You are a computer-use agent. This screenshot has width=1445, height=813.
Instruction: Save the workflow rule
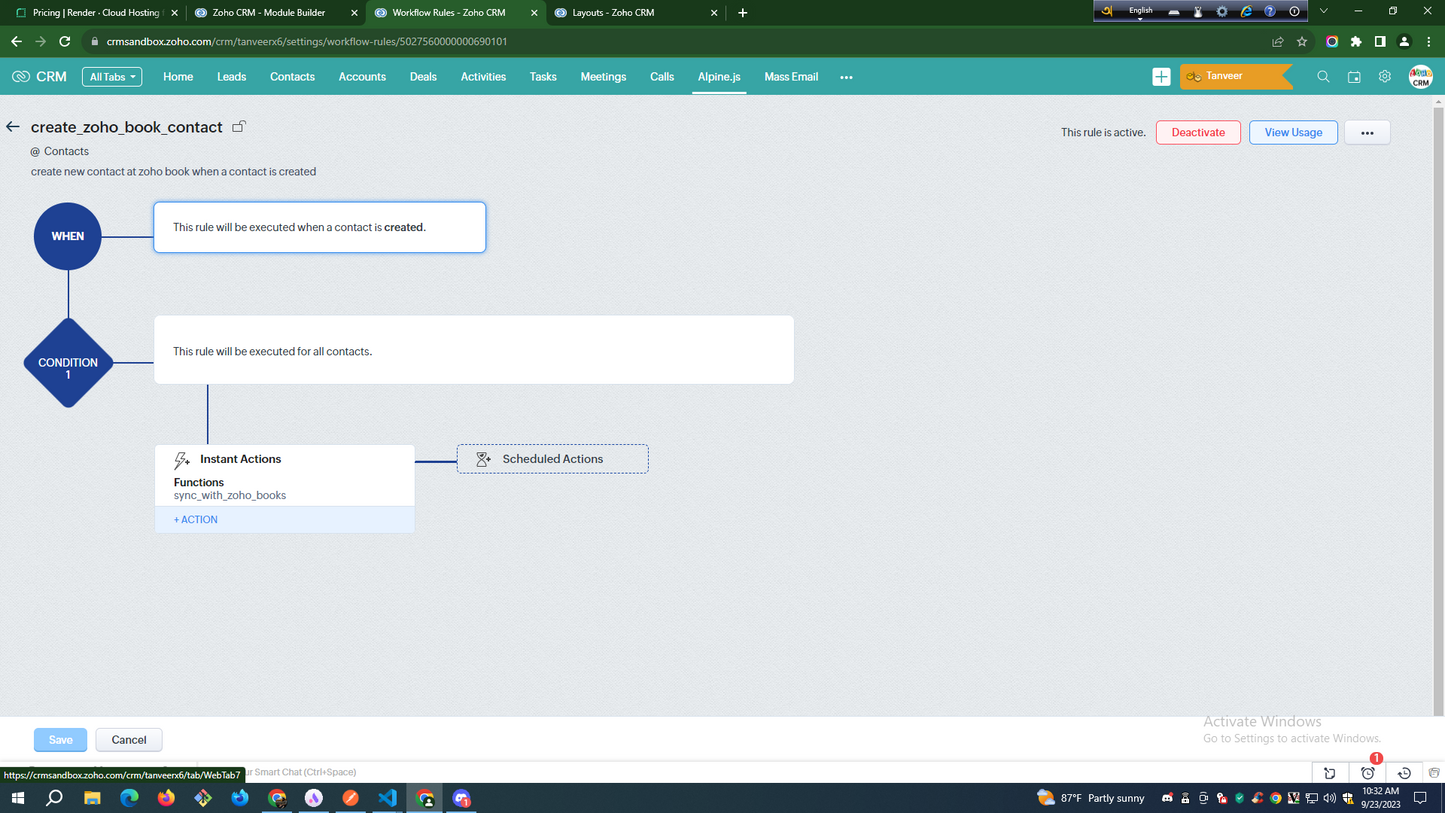coord(60,740)
